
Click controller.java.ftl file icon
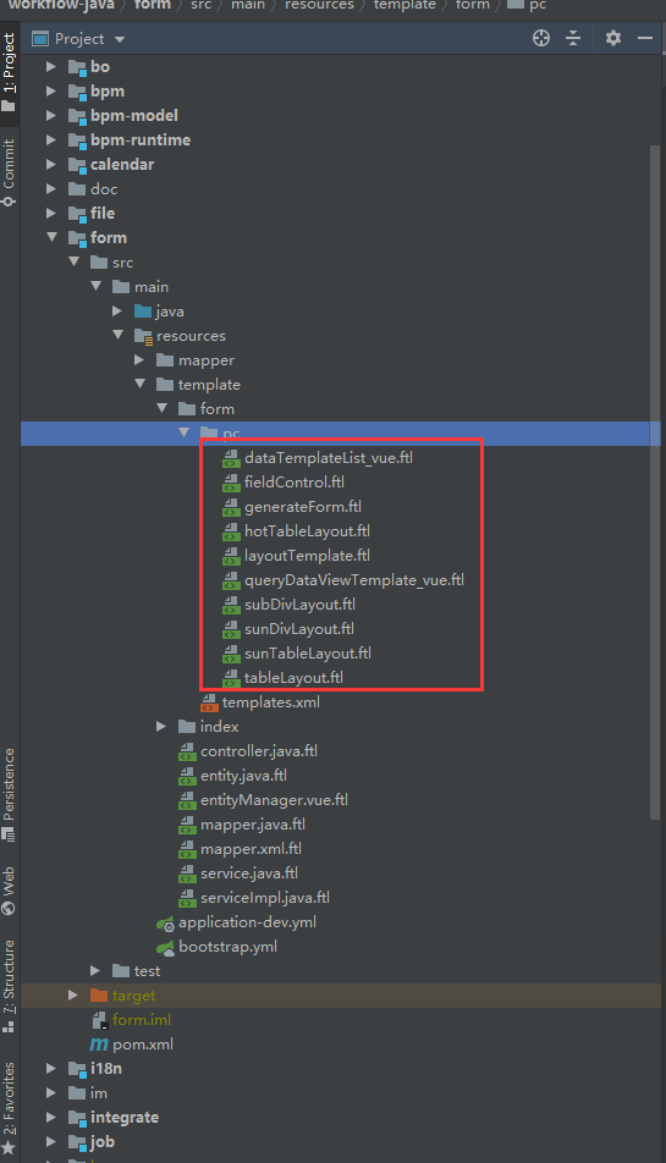click(x=188, y=752)
